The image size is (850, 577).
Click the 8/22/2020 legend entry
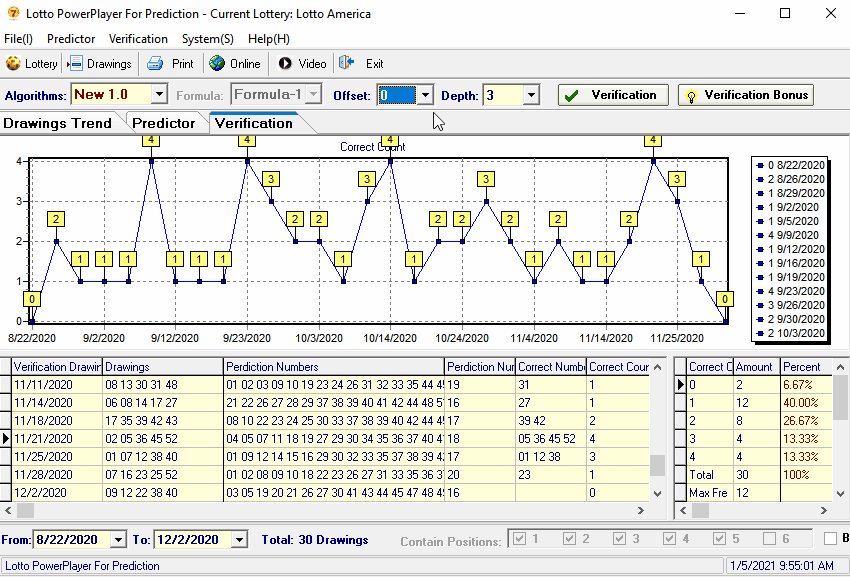tap(795, 166)
